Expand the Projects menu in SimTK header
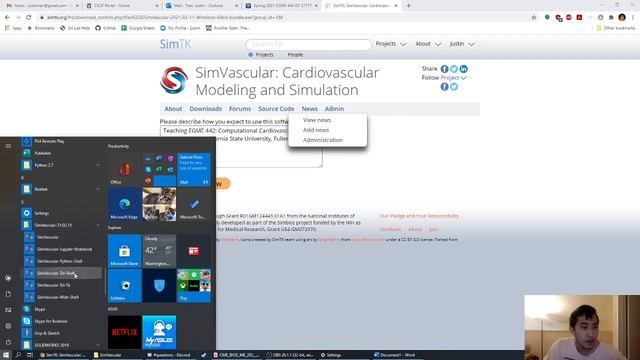This screenshot has width=640, height=360. click(x=391, y=44)
